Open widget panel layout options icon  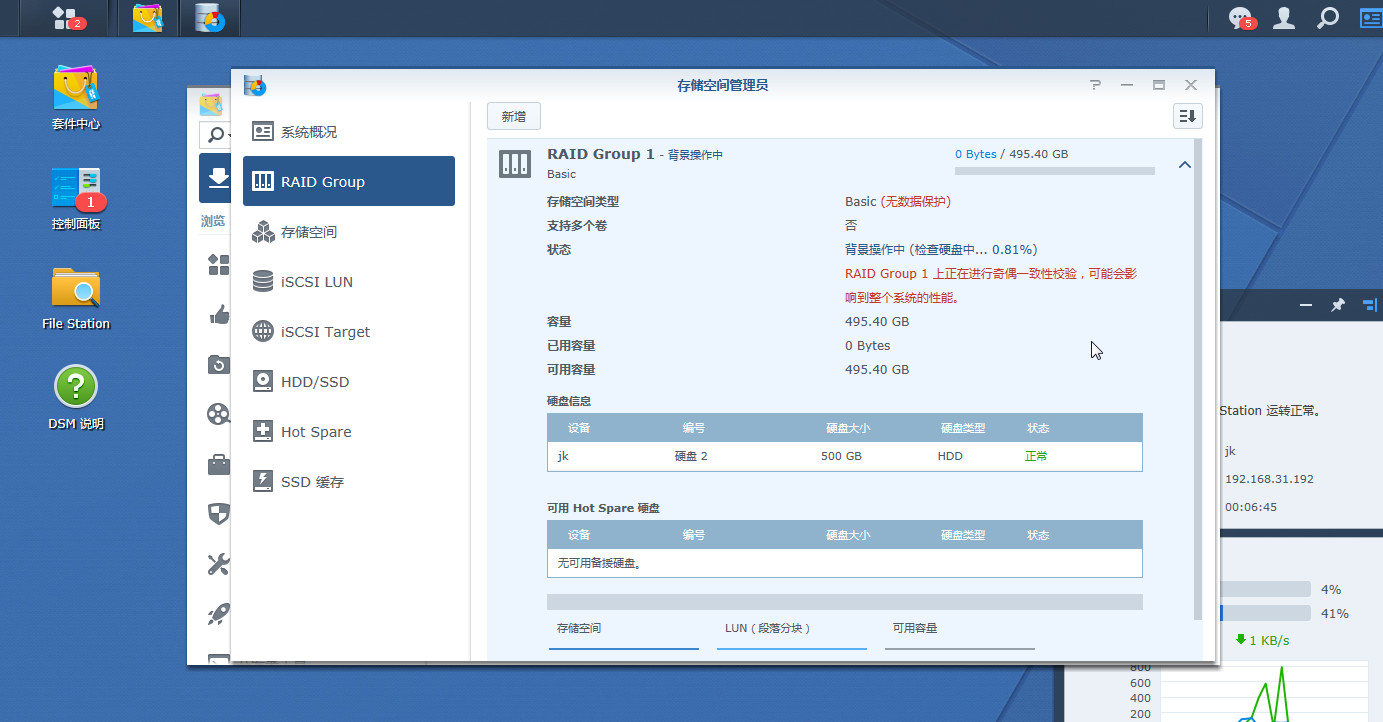pyautogui.click(x=1369, y=305)
